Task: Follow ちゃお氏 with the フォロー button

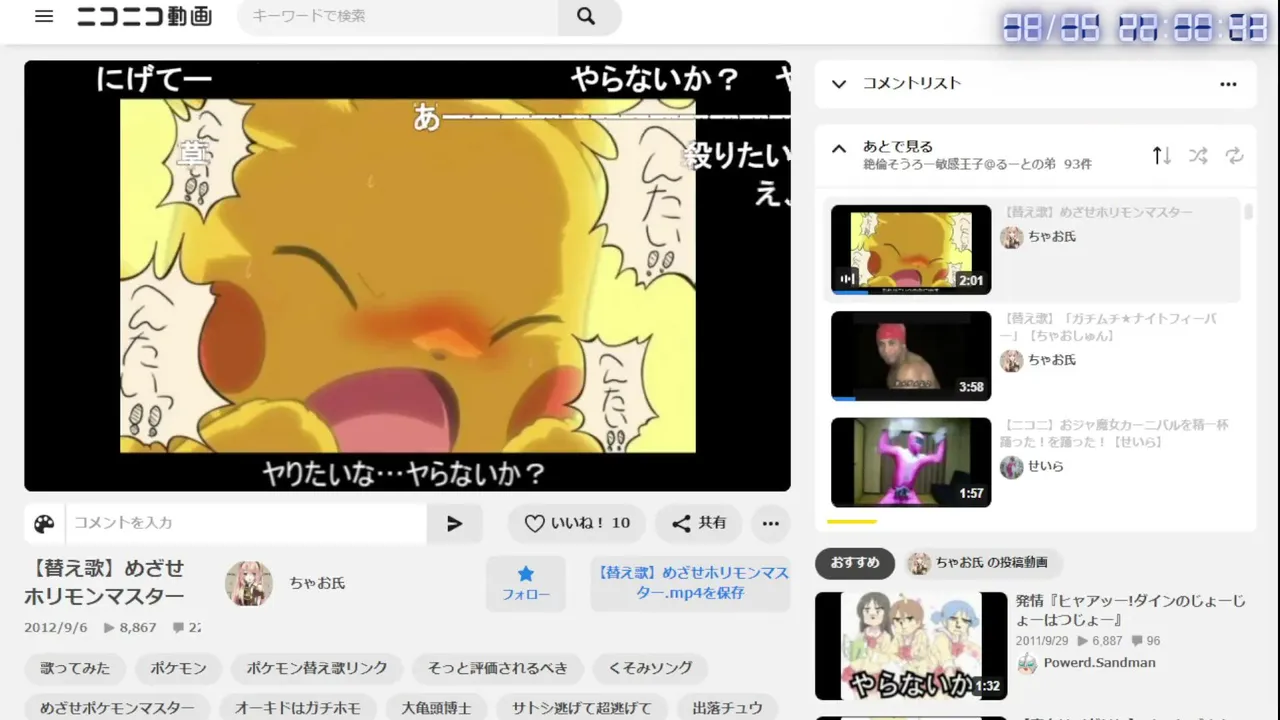Action: click(526, 583)
